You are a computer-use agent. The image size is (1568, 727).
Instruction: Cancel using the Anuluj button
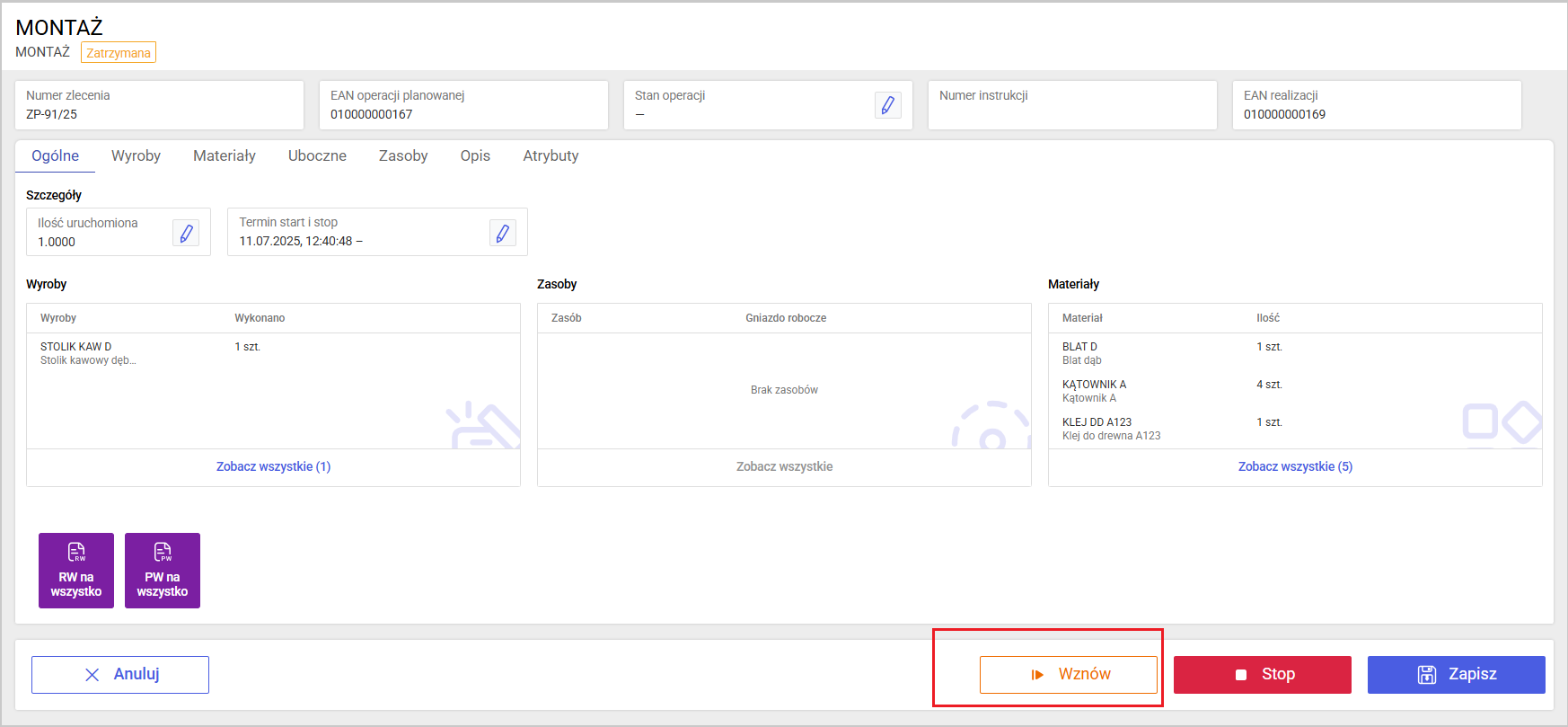[x=120, y=675]
